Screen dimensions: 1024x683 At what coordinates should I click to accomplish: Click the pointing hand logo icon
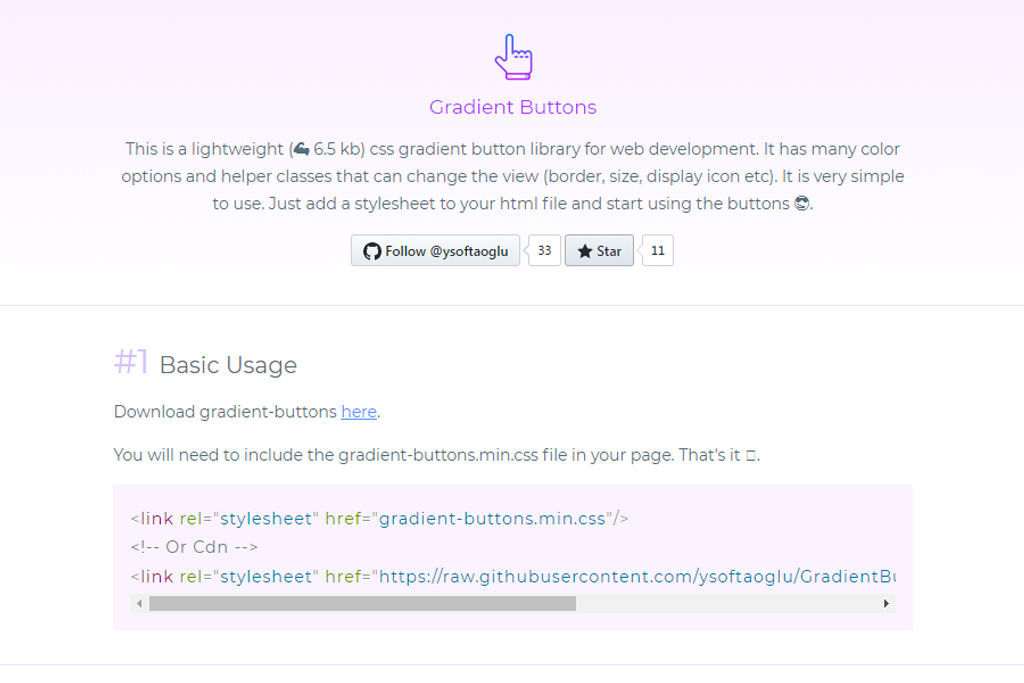tap(513, 57)
